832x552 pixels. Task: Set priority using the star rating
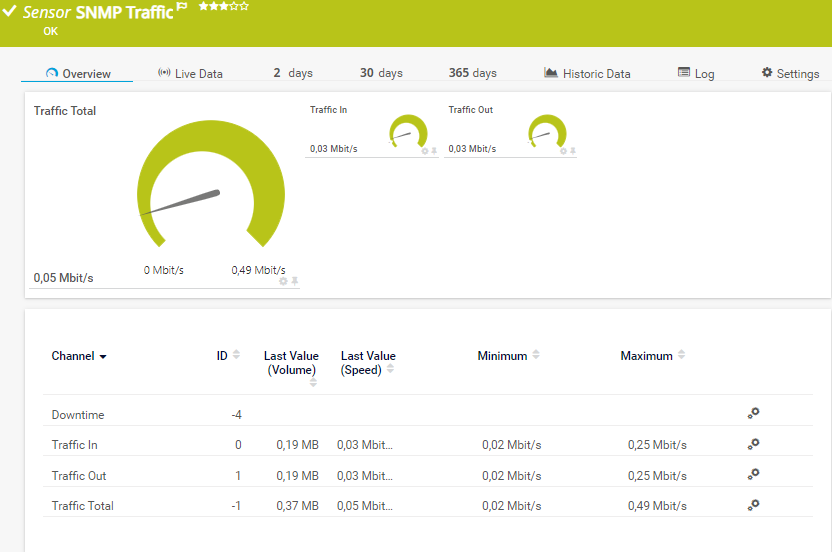point(223,6)
